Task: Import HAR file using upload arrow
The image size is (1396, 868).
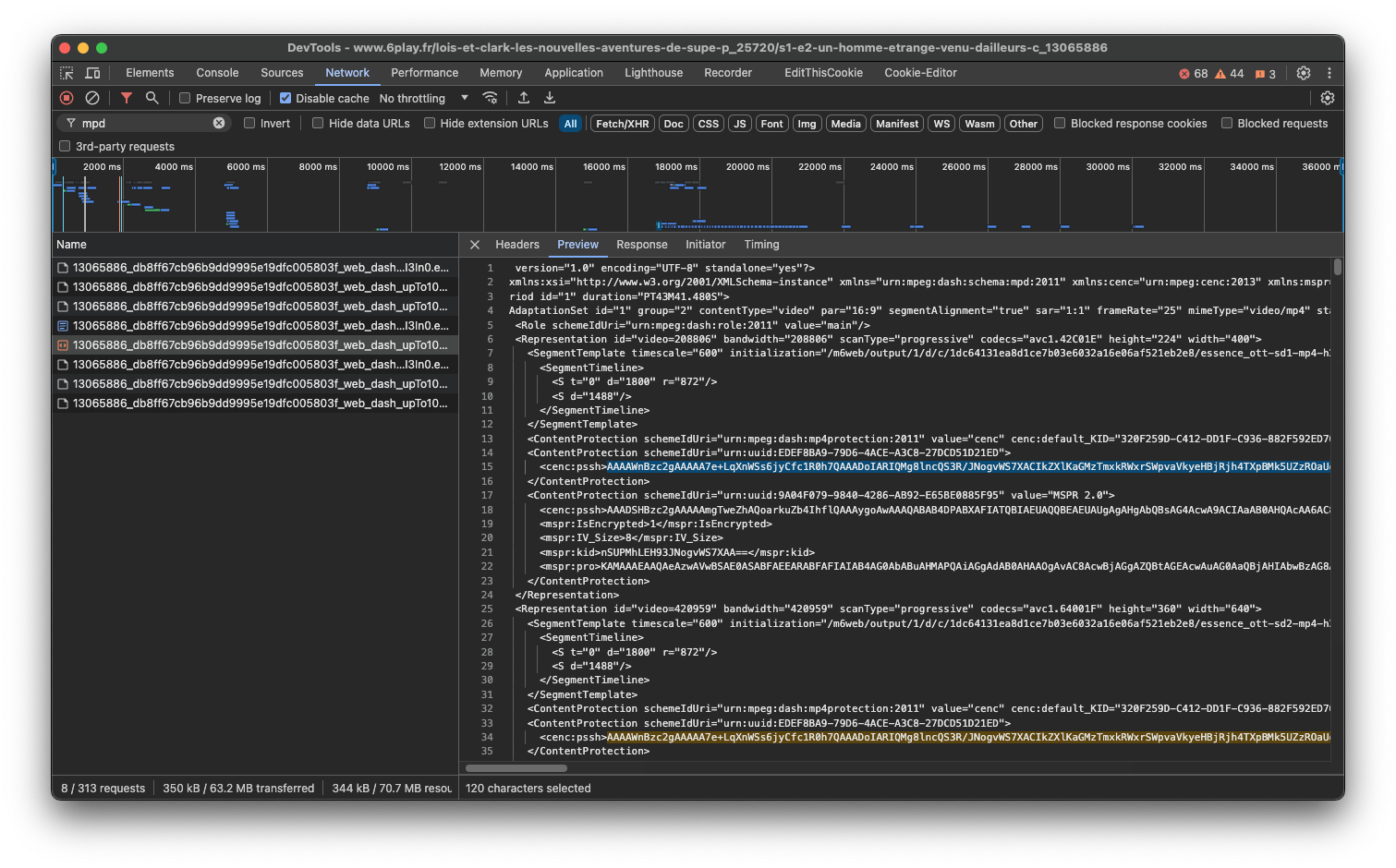Action: tap(524, 98)
